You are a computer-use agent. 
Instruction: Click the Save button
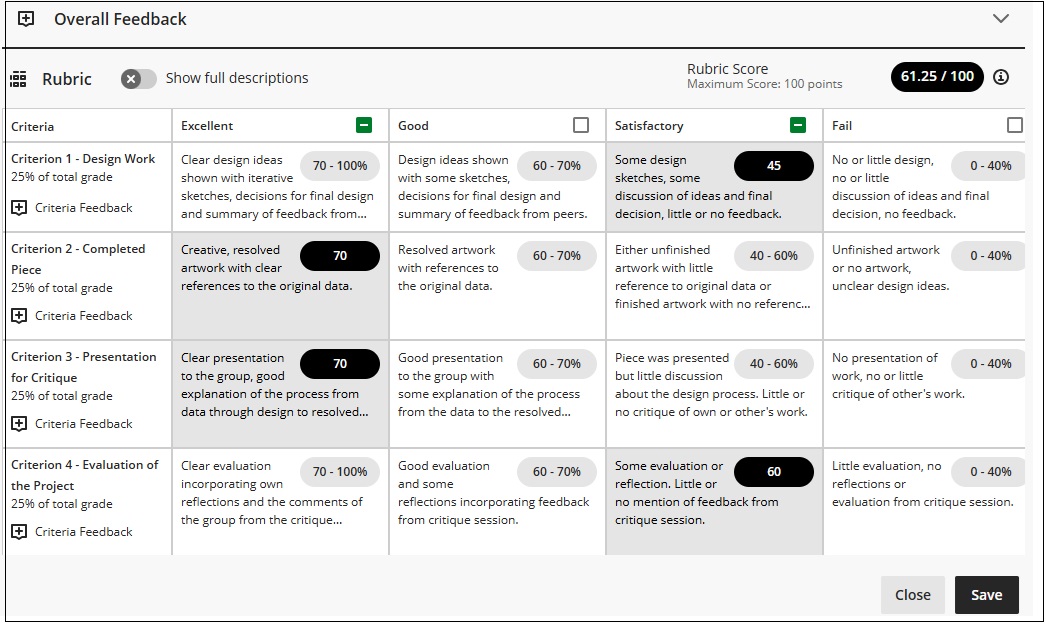tap(987, 594)
